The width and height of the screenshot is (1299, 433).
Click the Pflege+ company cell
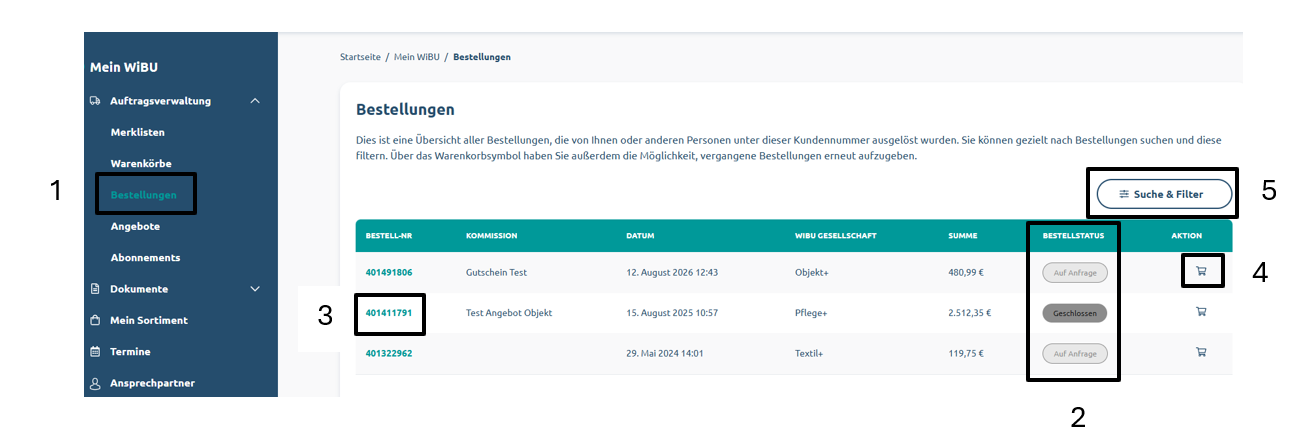pyautogui.click(x=811, y=313)
